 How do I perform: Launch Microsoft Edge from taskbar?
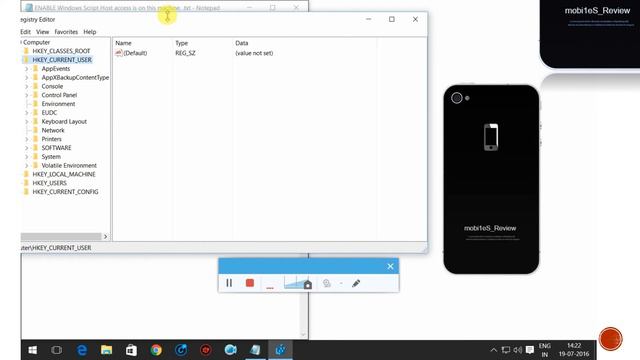82,350
